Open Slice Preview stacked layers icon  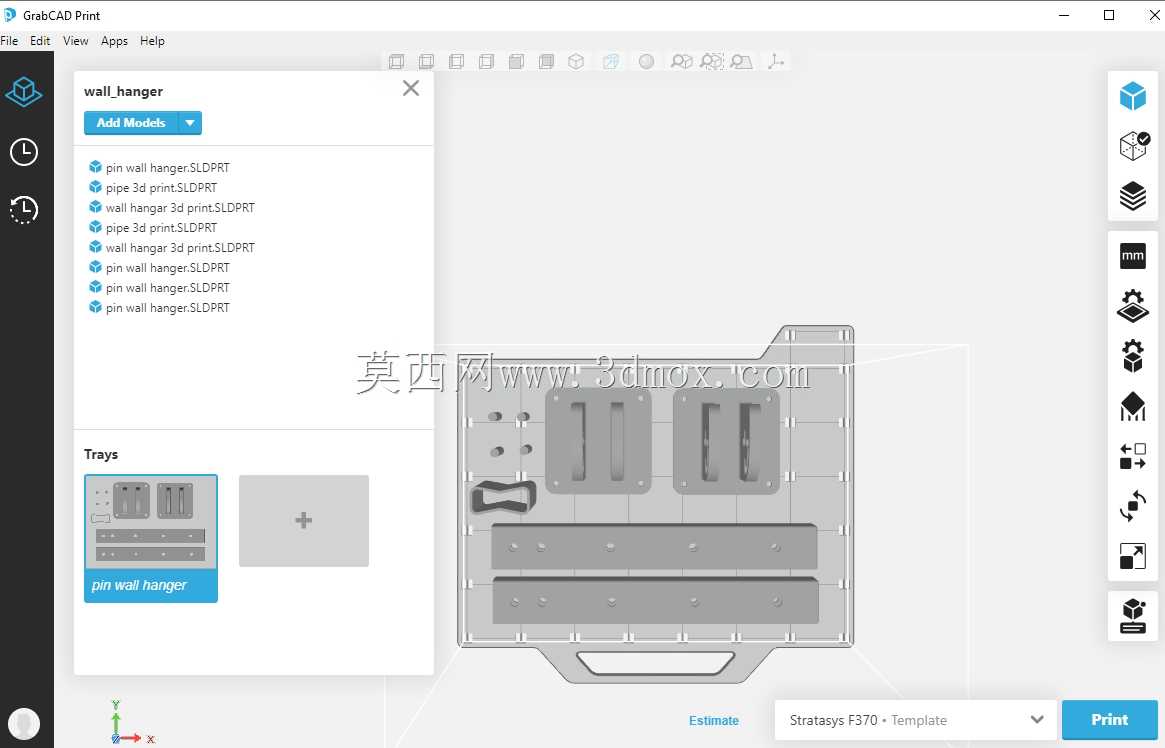point(1132,196)
